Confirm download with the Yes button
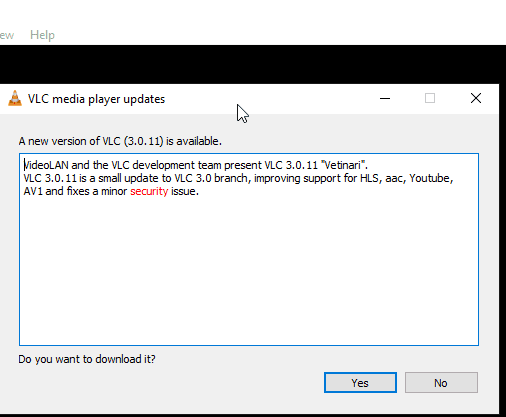Screen dimensions: 506x417 pyautogui.click(x=360, y=383)
